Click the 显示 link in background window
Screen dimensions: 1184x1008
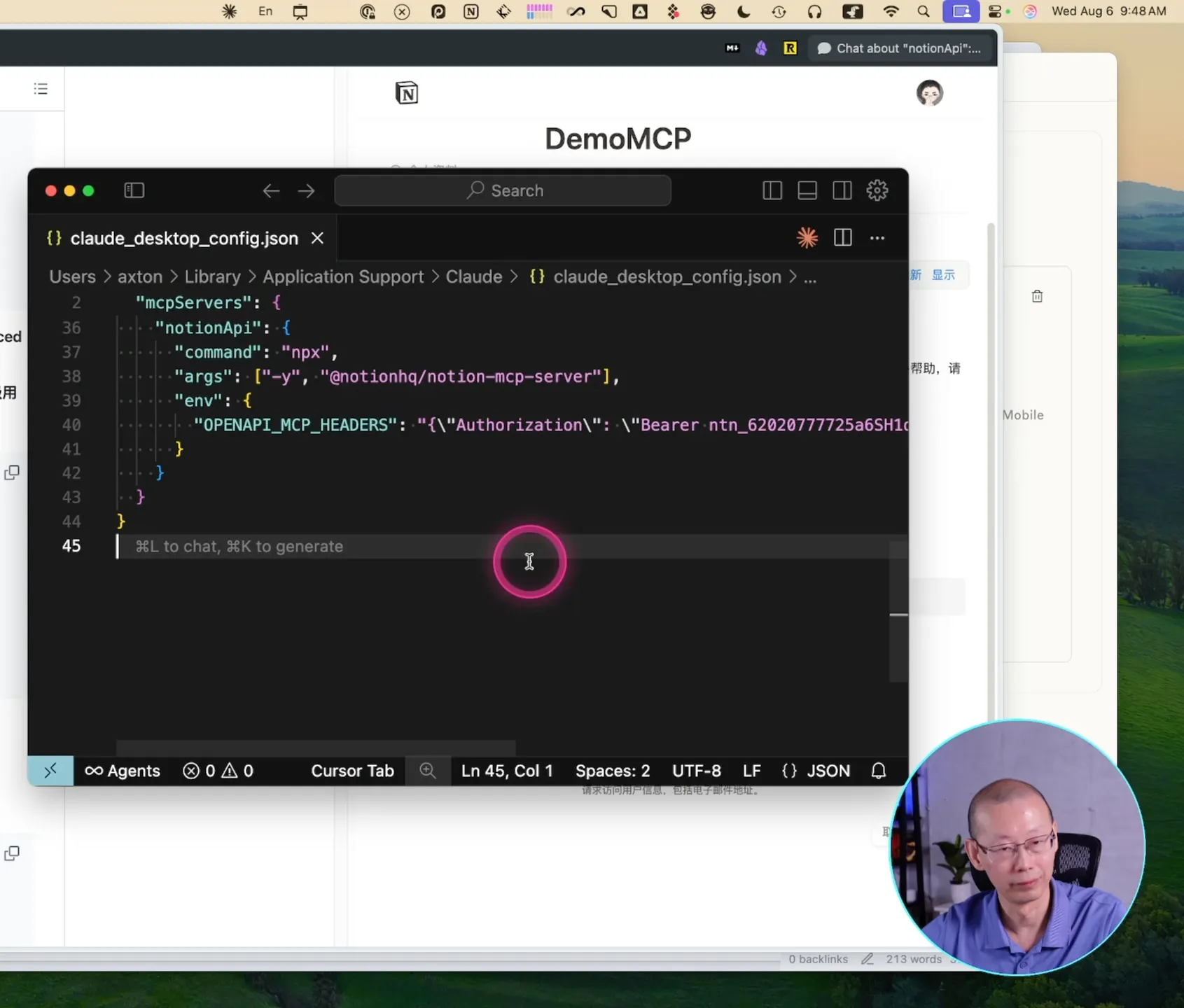pos(943,274)
